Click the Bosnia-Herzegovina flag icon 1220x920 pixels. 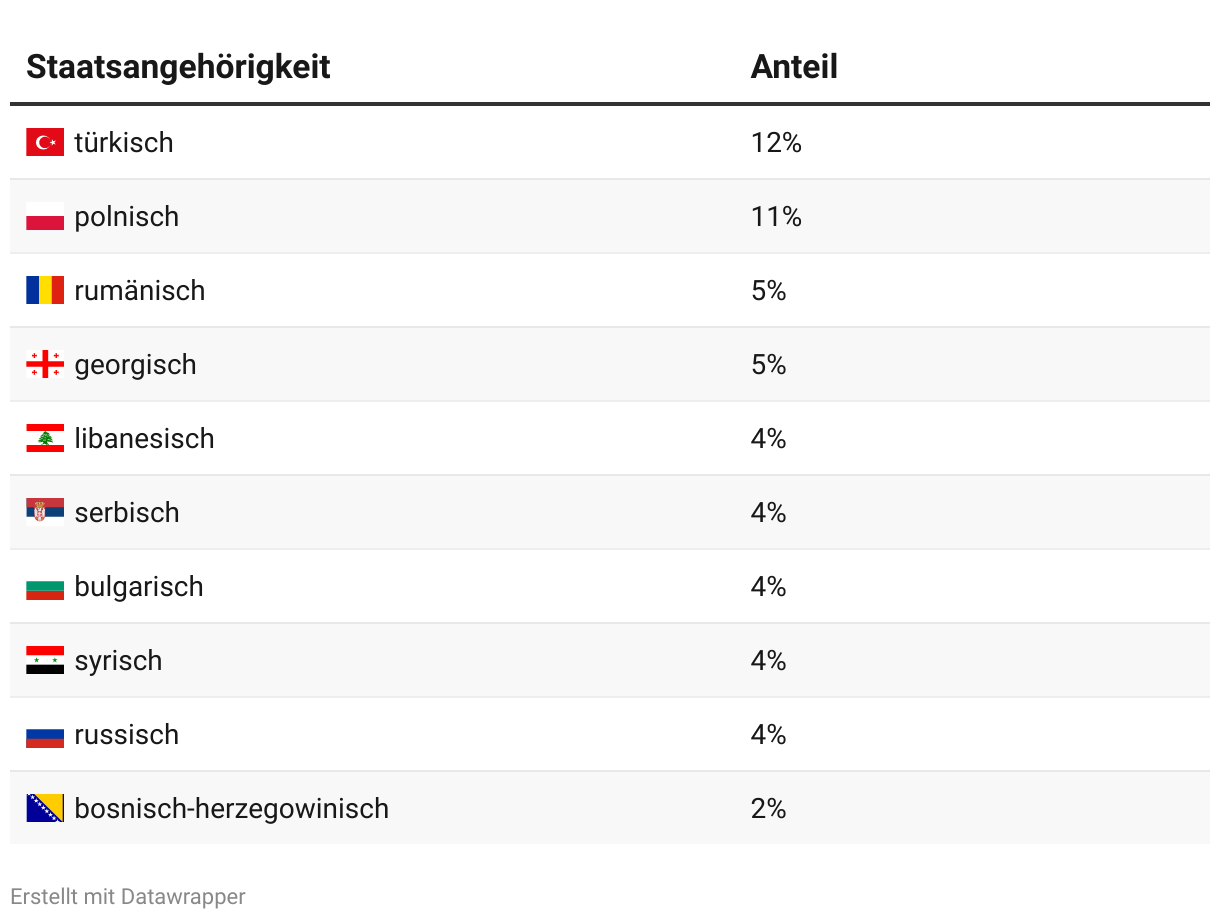[x=45, y=808]
